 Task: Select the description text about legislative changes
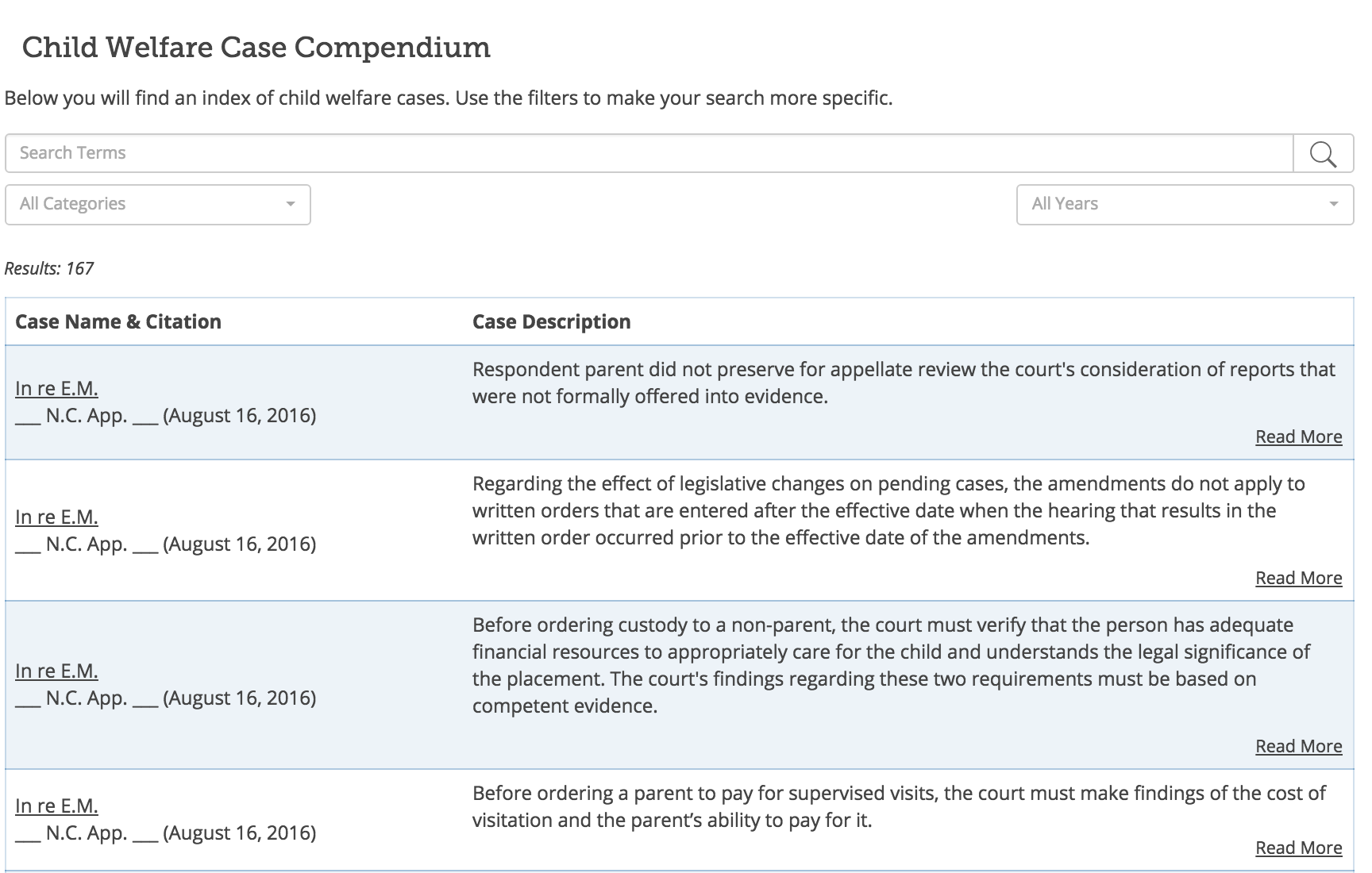(873, 511)
